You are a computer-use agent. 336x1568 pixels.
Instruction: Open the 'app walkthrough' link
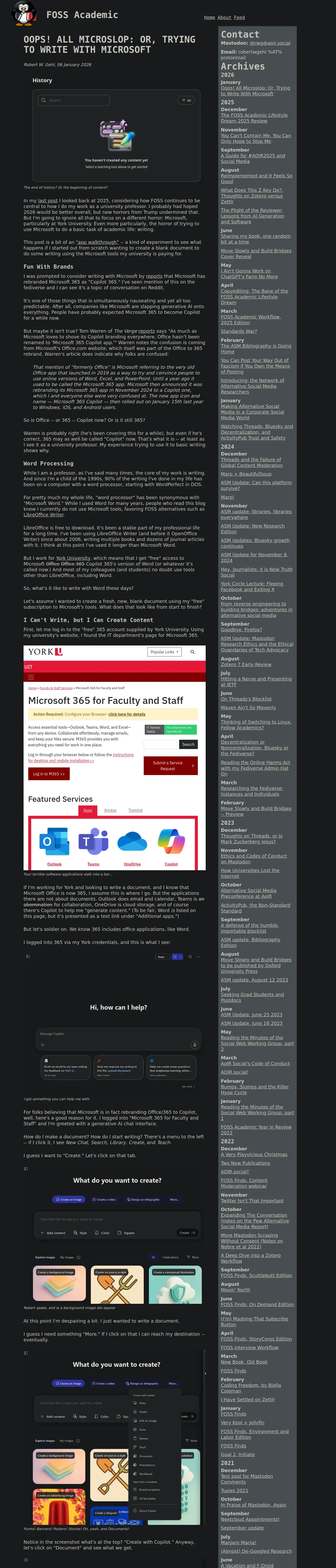point(97,242)
